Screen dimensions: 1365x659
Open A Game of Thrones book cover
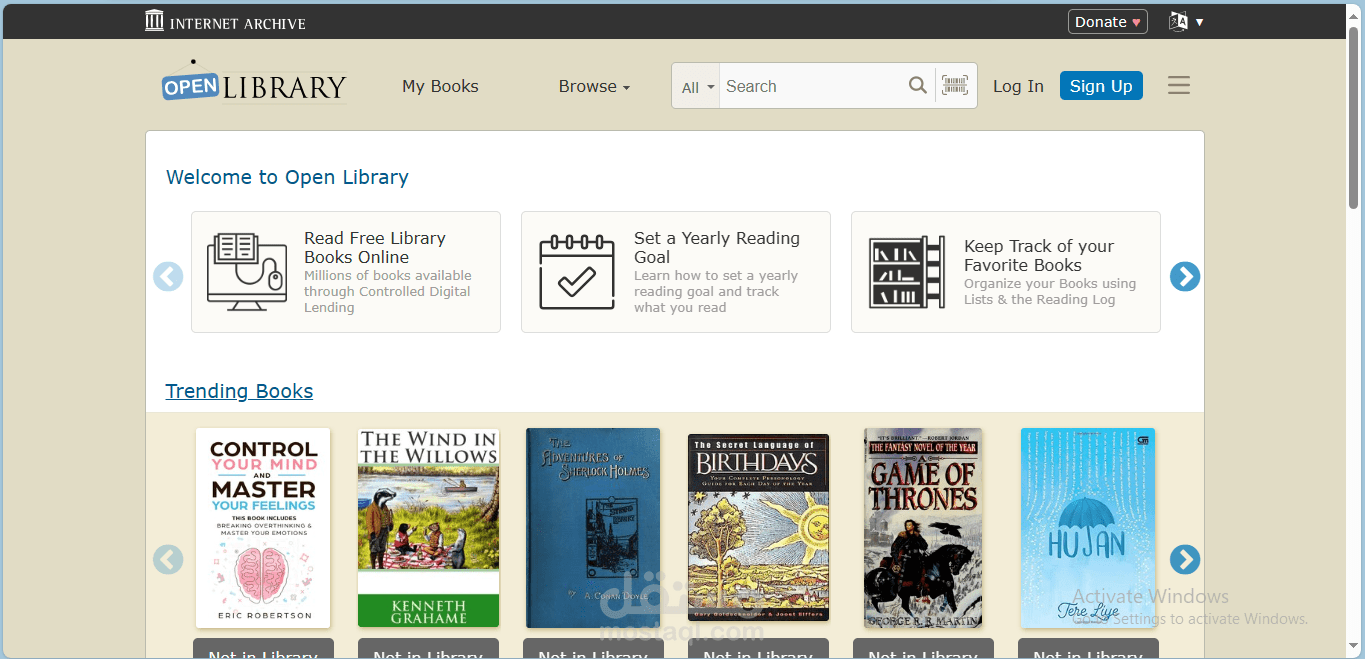pos(922,528)
